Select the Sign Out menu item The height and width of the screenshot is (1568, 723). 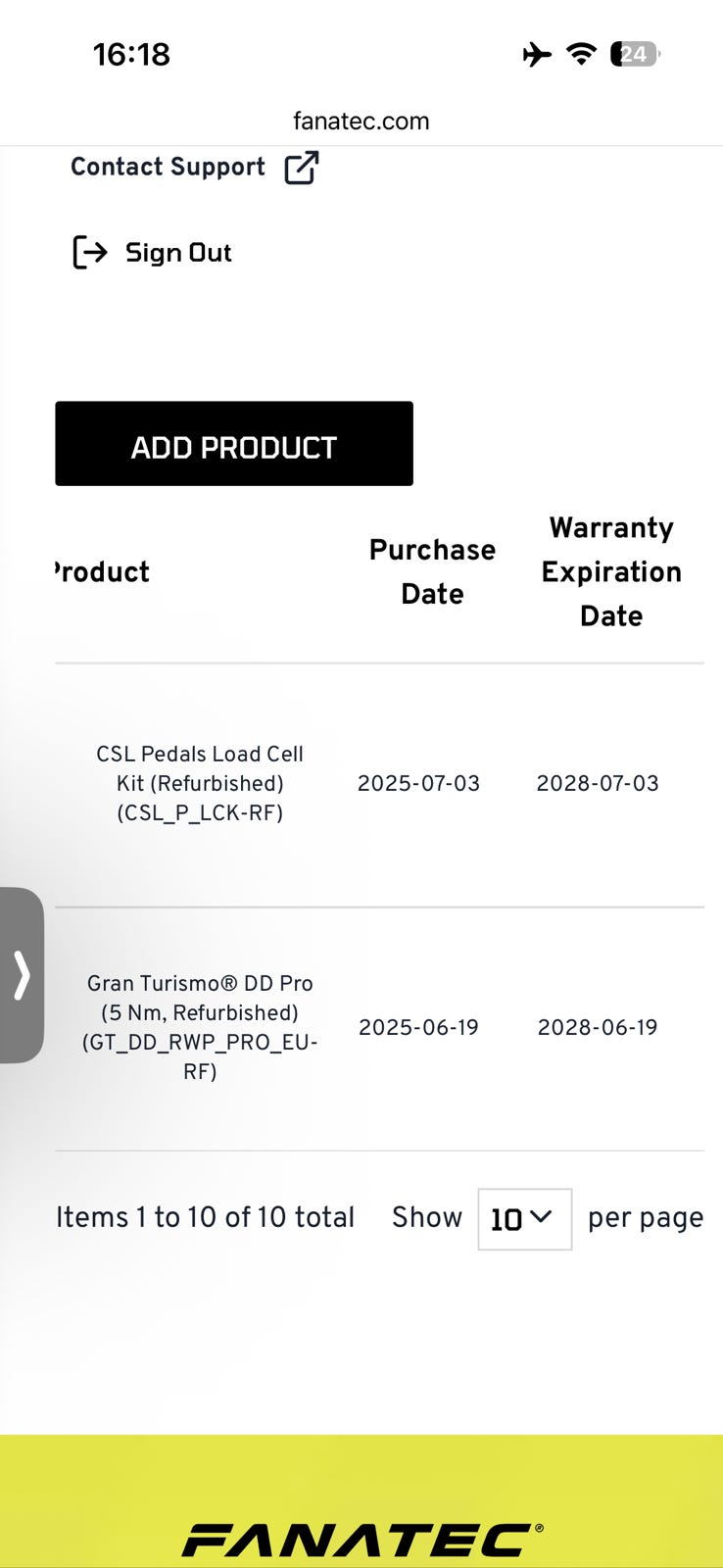click(x=178, y=253)
